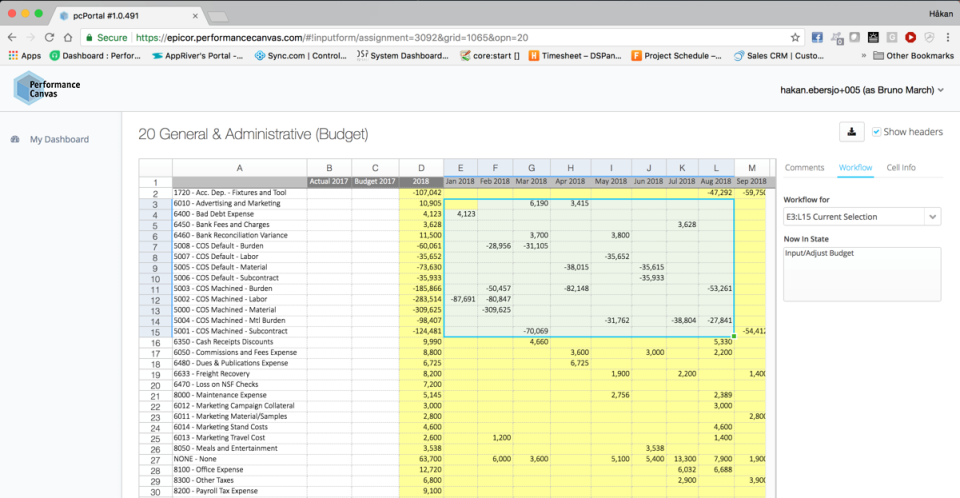Switch to the Comments tab
Viewport: 960px width, 498px height.
pos(804,167)
